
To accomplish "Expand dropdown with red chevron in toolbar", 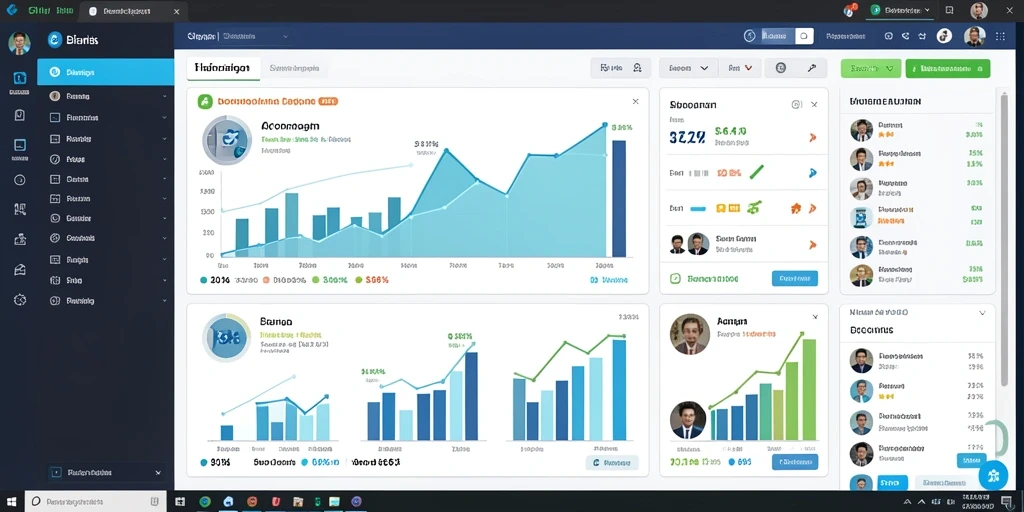I will pyautogui.click(x=740, y=68).
